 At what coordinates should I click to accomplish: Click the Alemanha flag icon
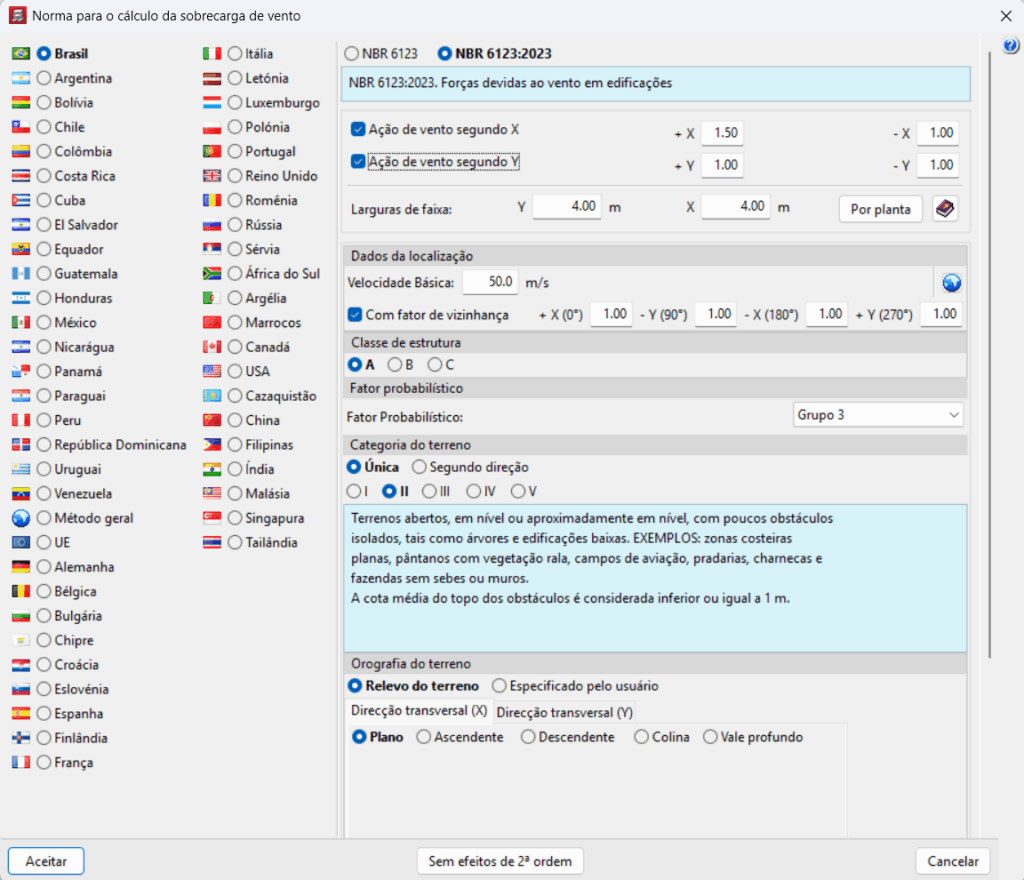point(21,567)
